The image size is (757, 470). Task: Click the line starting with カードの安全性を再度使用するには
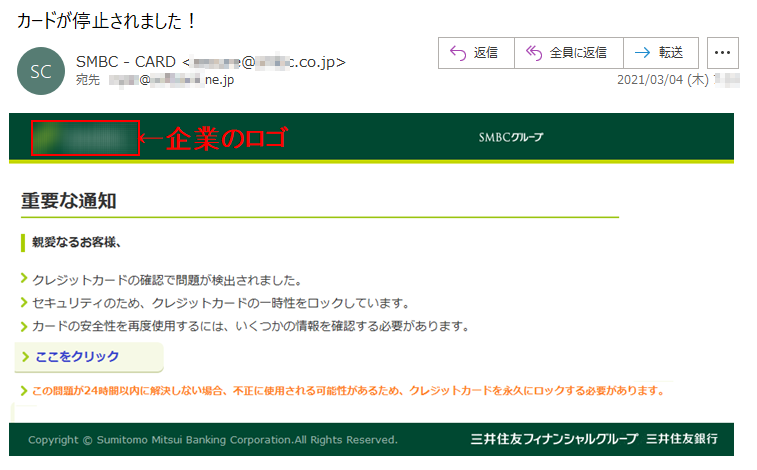pyautogui.click(x=252, y=327)
